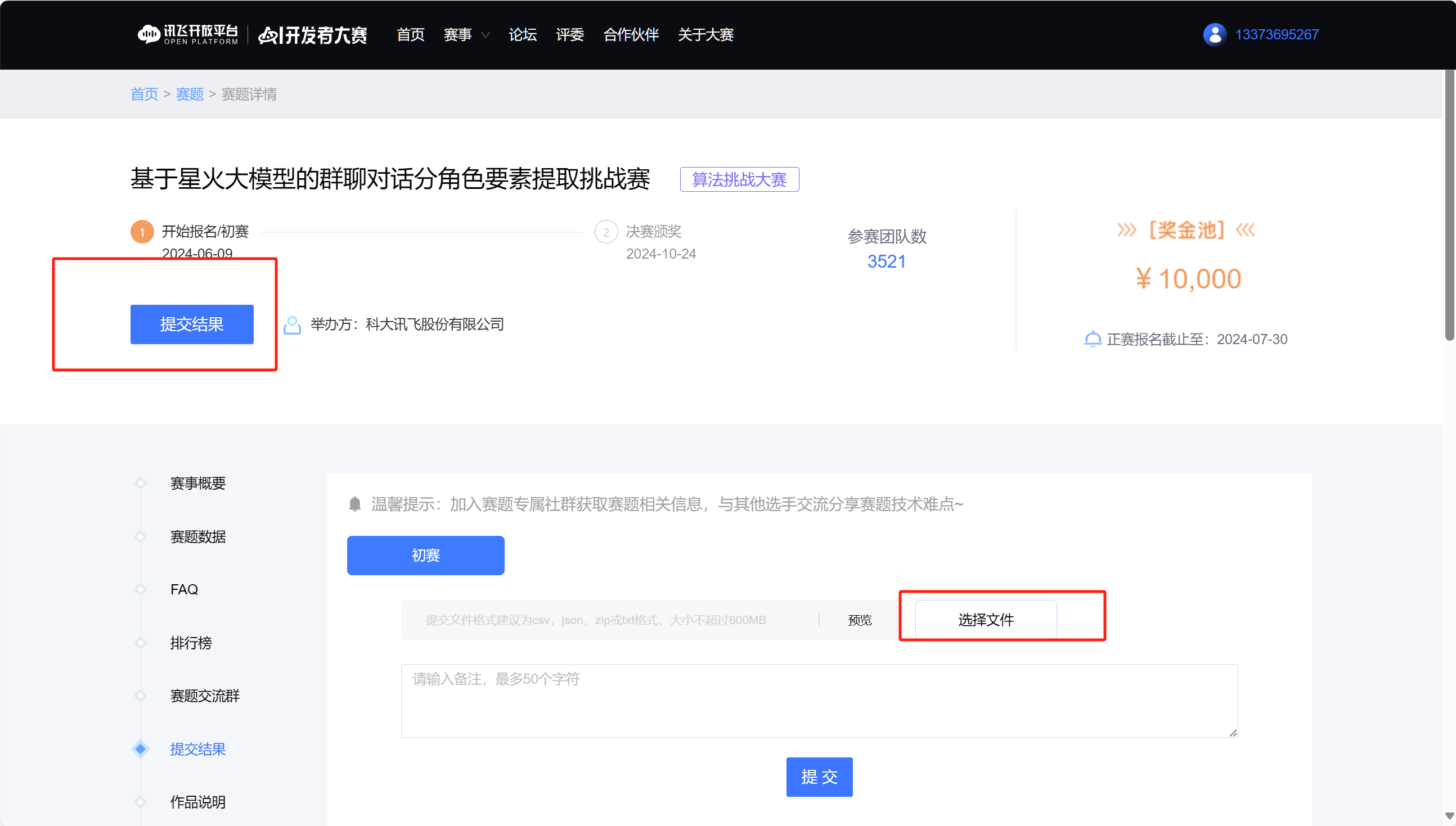
Task: Open 赛题数据 in side menu
Action: coord(198,536)
